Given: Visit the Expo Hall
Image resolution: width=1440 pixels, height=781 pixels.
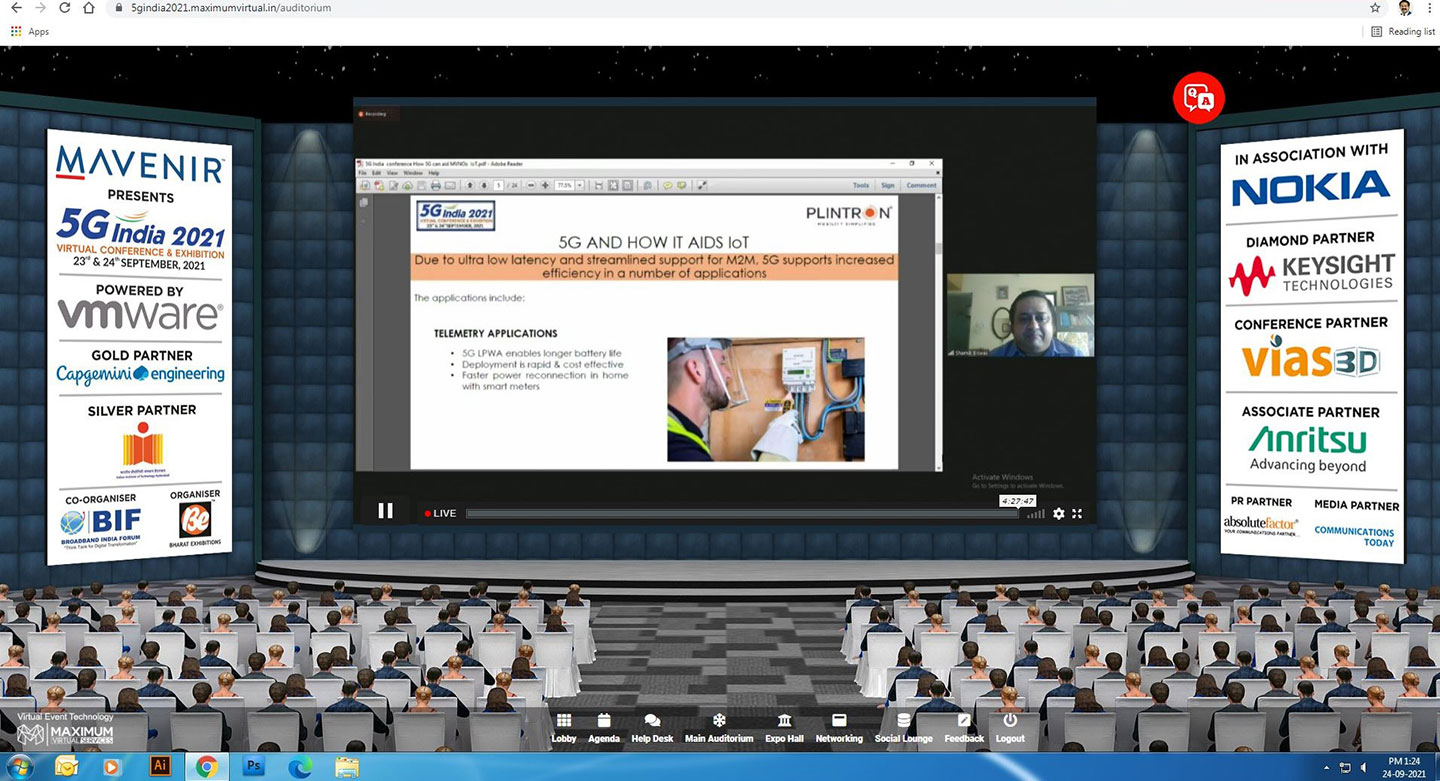Looking at the screenshot, I should (784, 728).
